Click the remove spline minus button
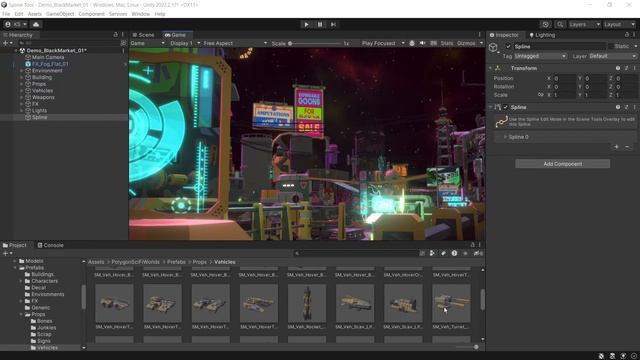 627,147
